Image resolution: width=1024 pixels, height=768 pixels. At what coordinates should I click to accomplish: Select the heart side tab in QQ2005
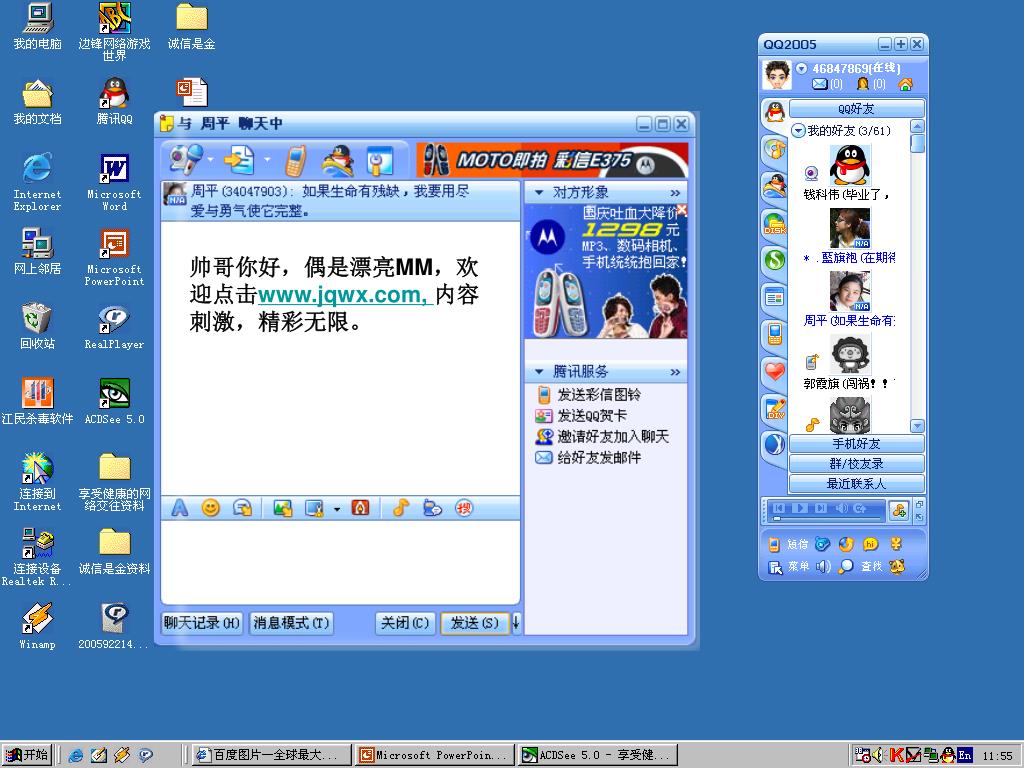[775, 372]
